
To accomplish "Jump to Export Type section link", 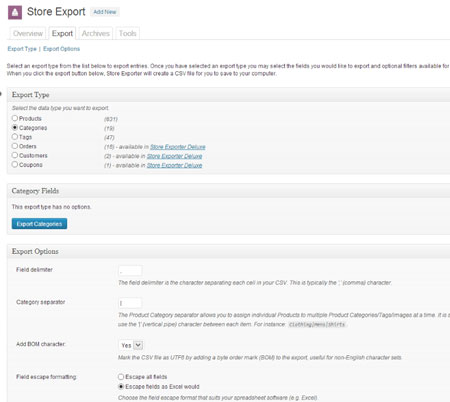I will tap(22, 49).
